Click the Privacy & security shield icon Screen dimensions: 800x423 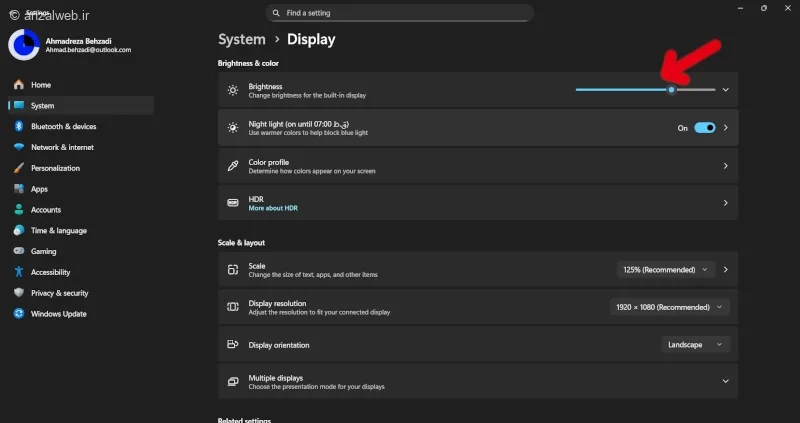tap(18, 293)
